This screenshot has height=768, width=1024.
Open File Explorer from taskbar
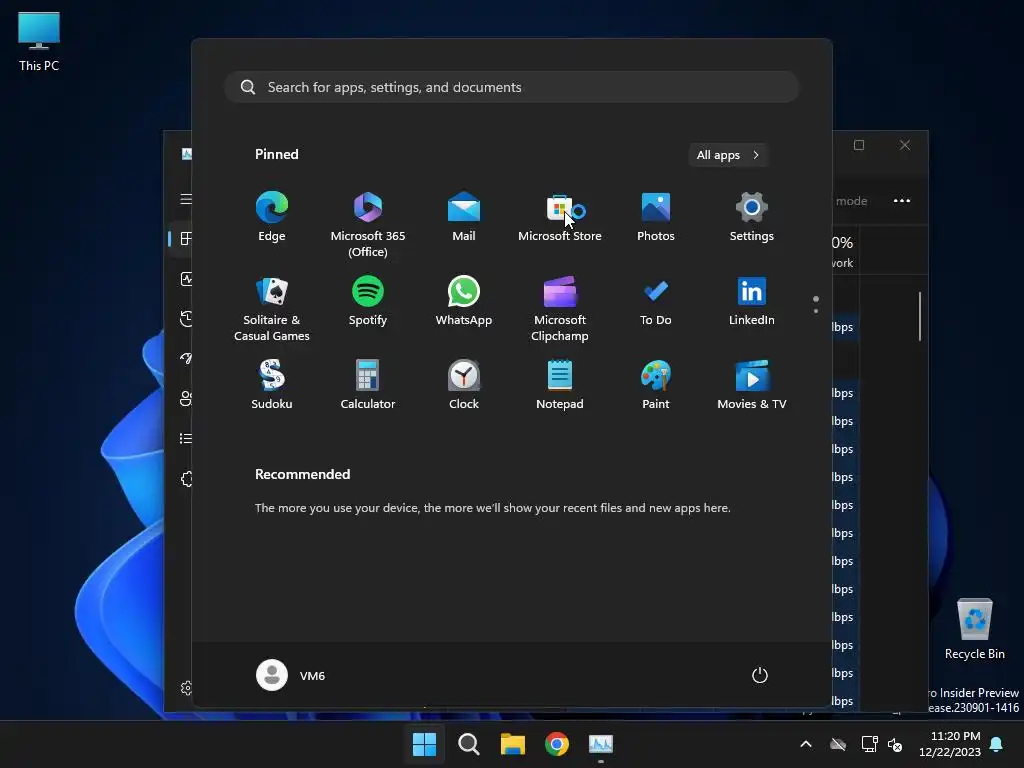tap(513, 744)
